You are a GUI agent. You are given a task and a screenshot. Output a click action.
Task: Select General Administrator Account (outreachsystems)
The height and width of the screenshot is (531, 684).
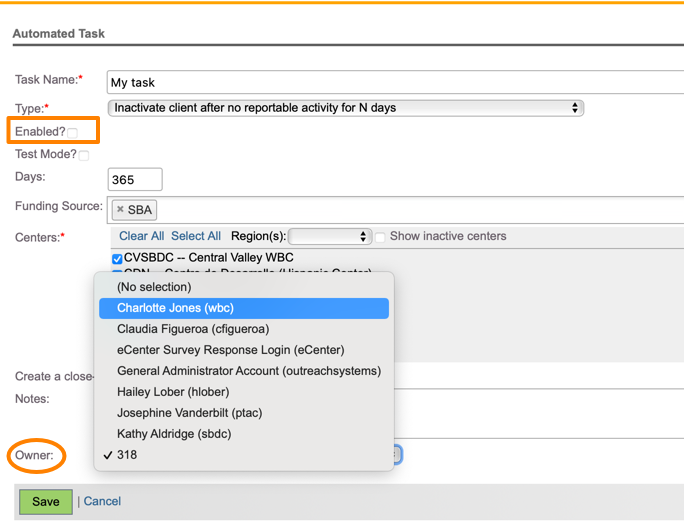point(248,371)
